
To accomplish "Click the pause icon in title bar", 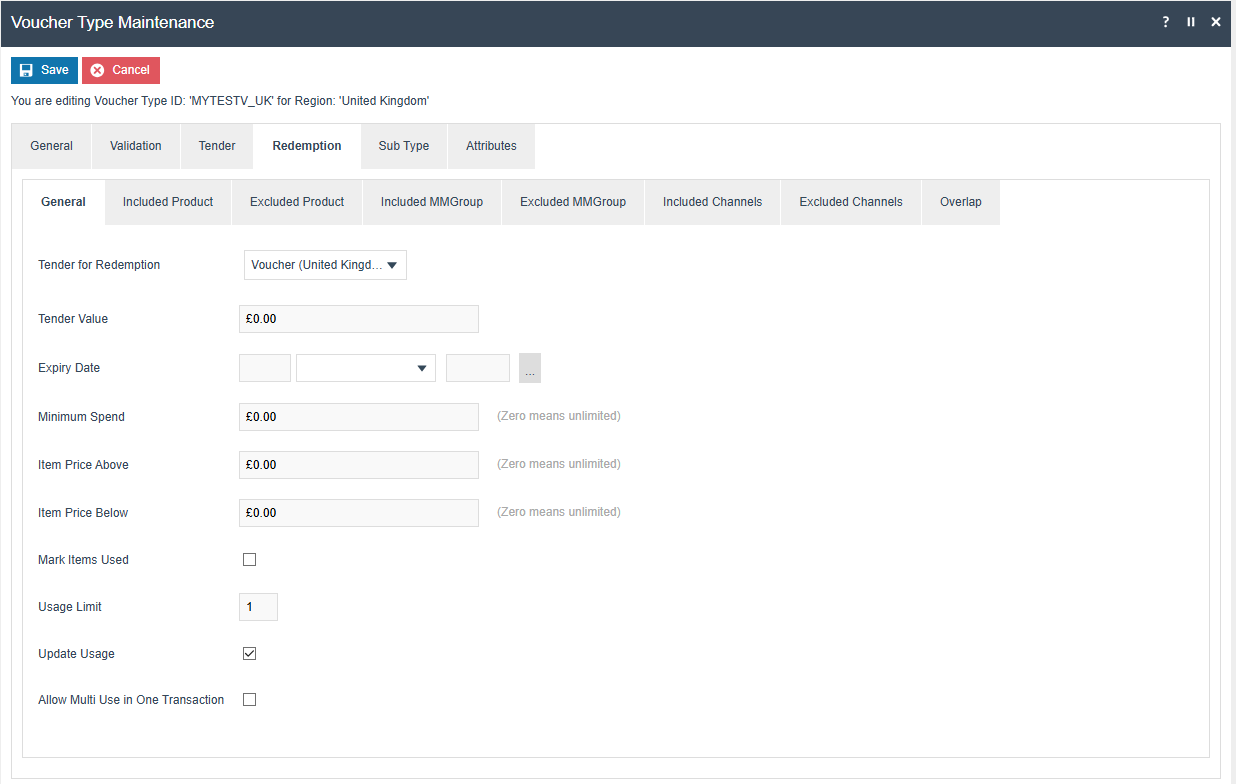I will point(1191,22).
